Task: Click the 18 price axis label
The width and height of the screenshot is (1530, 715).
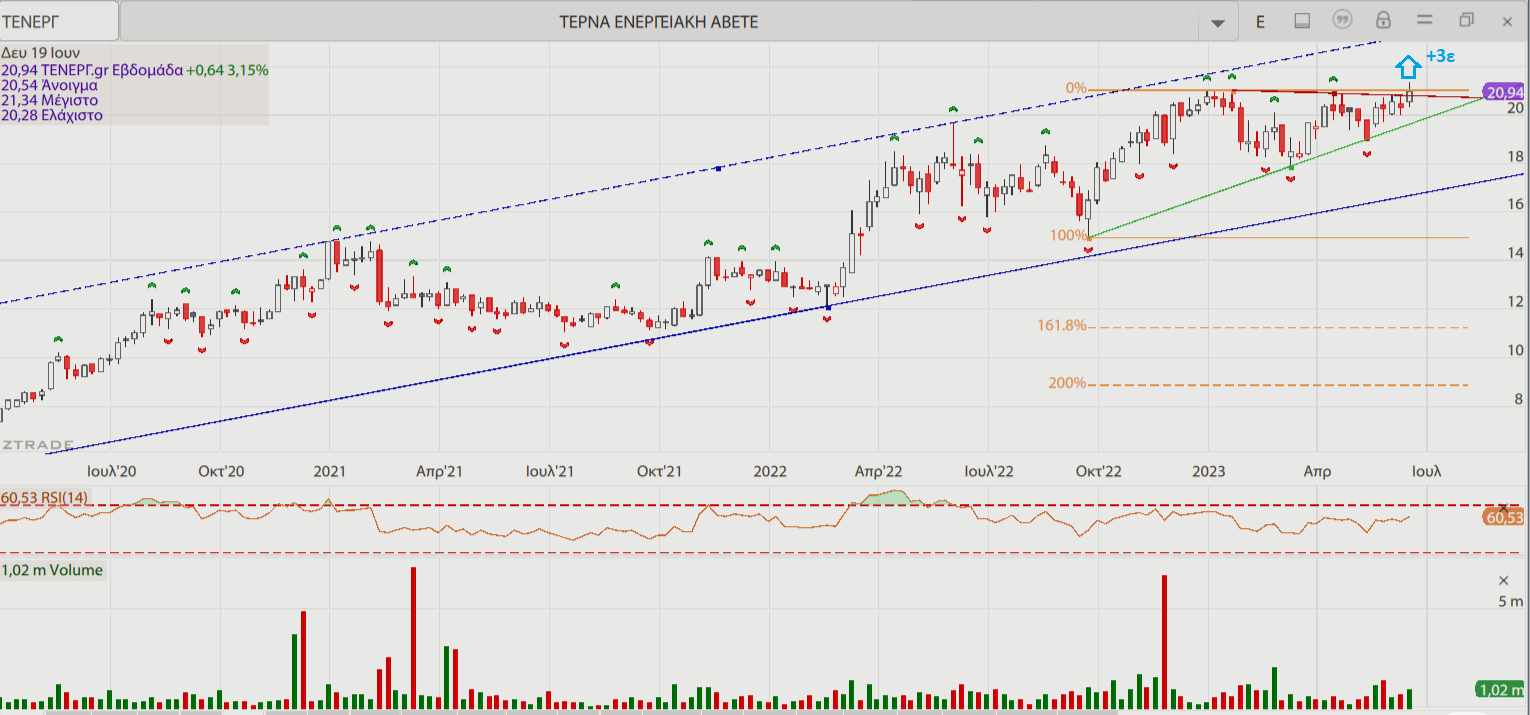Action: click(1515, 156)
